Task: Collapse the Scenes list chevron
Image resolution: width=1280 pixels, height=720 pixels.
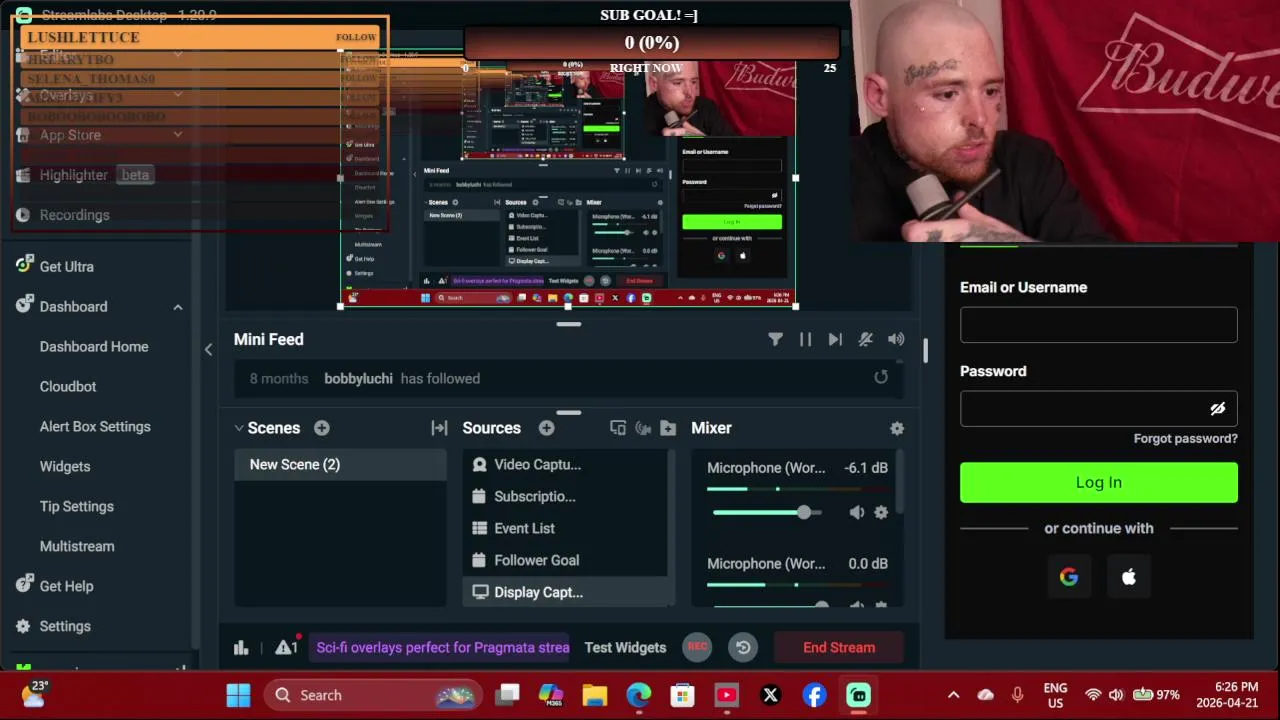Action: tap(239, 428)
